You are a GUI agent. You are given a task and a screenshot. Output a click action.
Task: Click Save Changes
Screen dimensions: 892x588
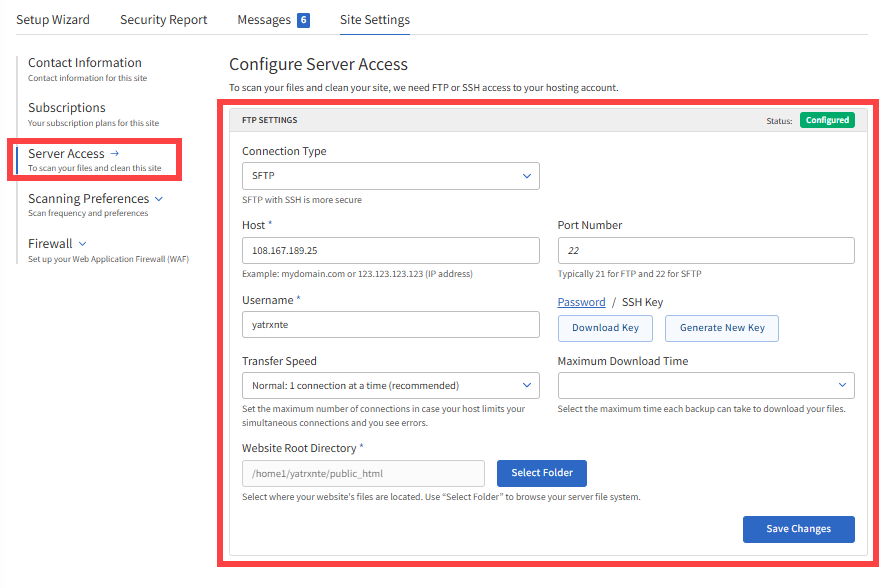[798, 529]
